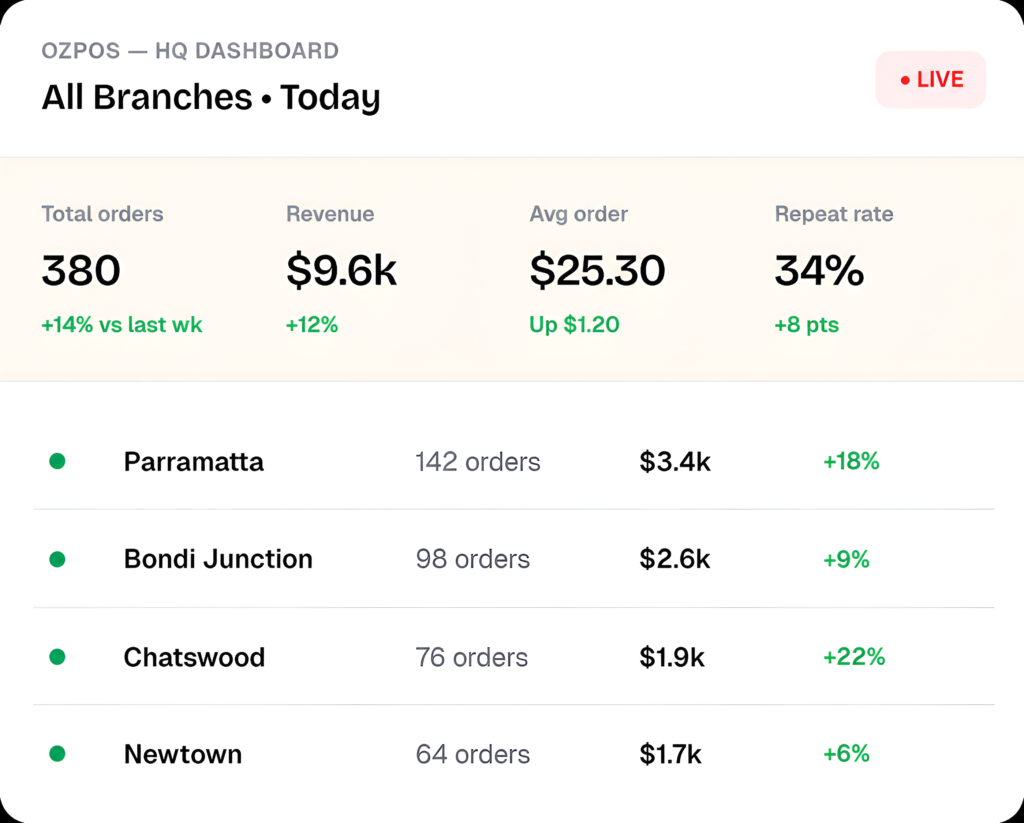Click the +14% vs last wk label
Viewport: 1024px width, 823px height.
tap(121, 325)
